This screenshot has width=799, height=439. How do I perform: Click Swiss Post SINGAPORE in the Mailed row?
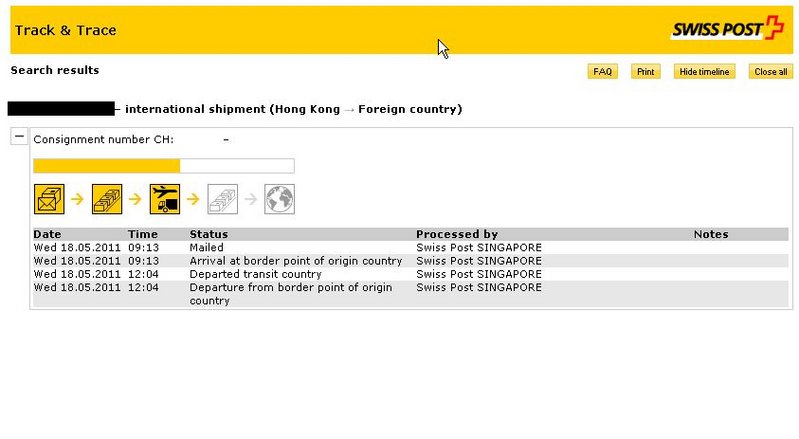tap(479, 248)
